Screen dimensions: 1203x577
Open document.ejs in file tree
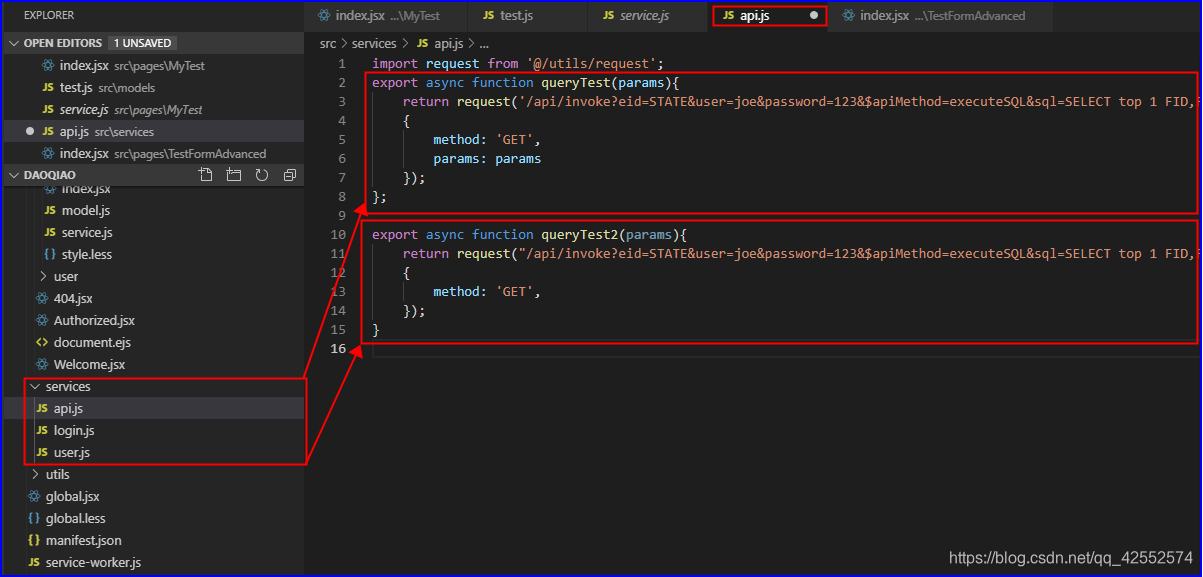[152, 343]
